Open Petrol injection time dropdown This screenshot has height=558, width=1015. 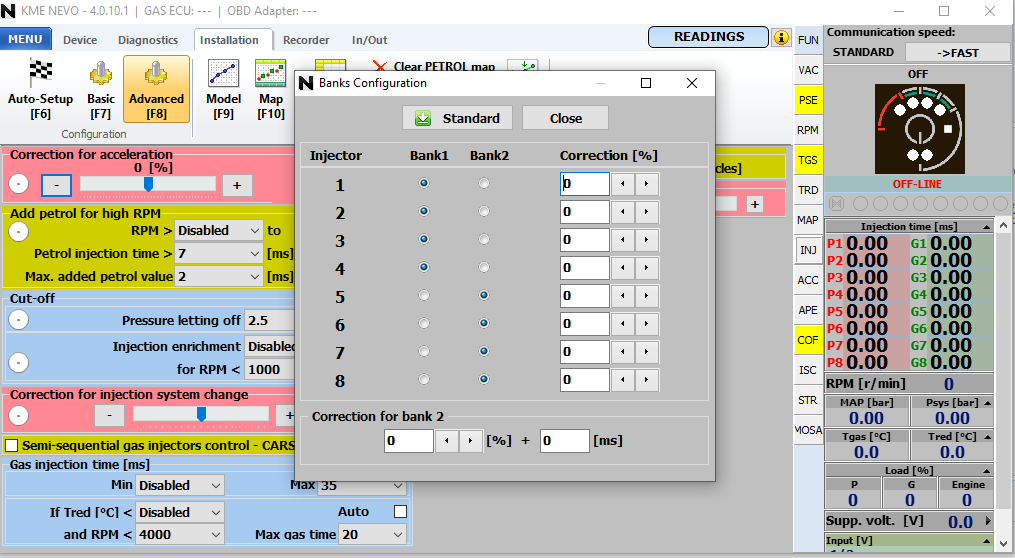tap(219, 254)
